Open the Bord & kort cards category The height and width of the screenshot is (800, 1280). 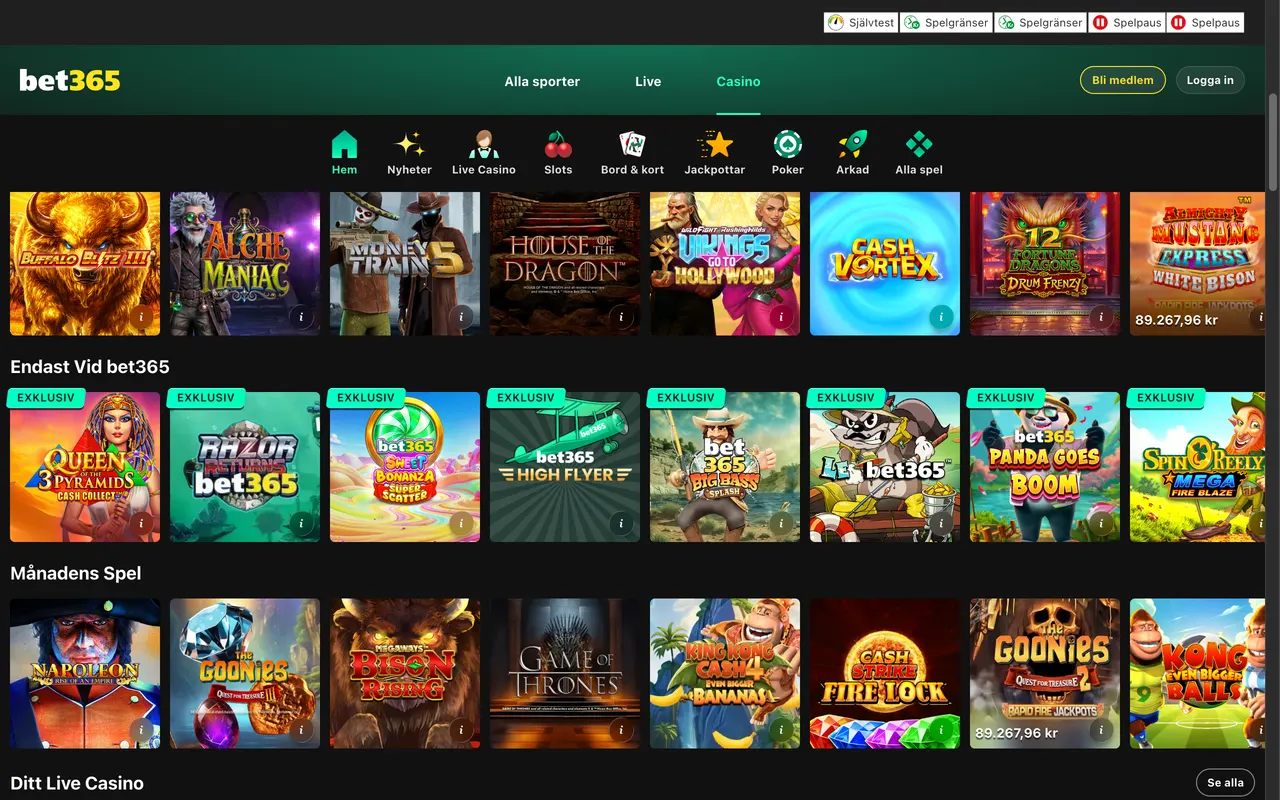tap(632, 152)
